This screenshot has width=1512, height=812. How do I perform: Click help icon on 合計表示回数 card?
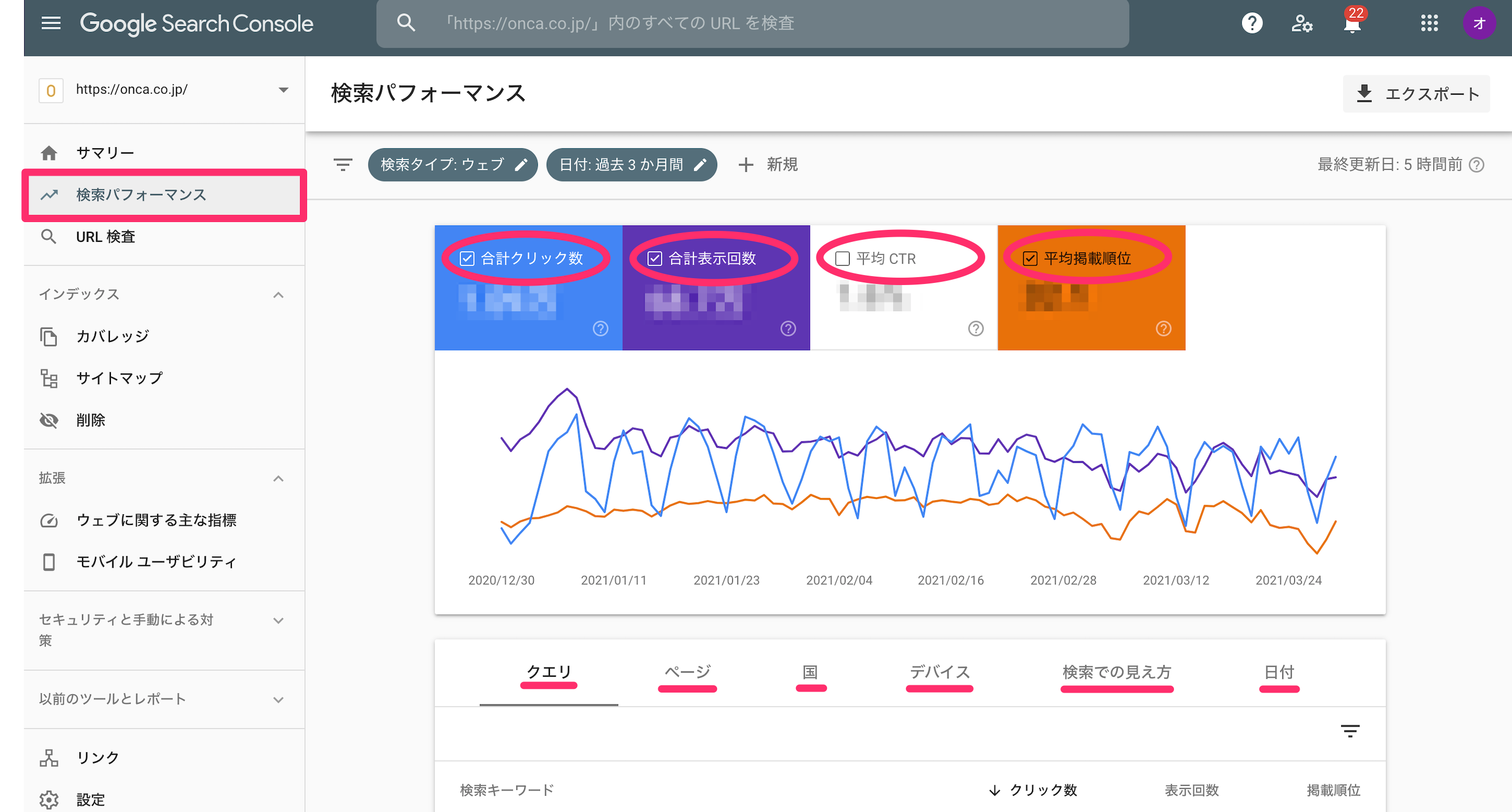pos(788,328)
